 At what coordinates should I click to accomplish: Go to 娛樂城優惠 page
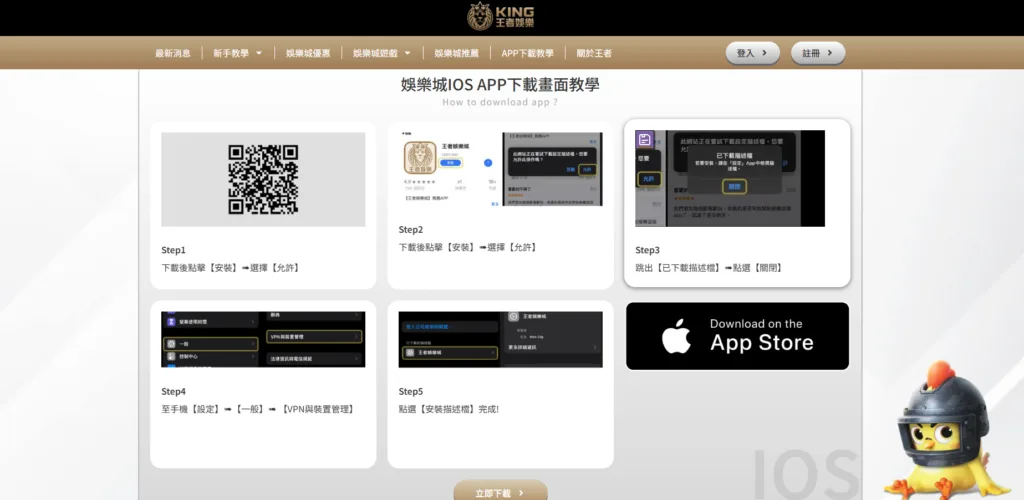(x=308, y=54)
